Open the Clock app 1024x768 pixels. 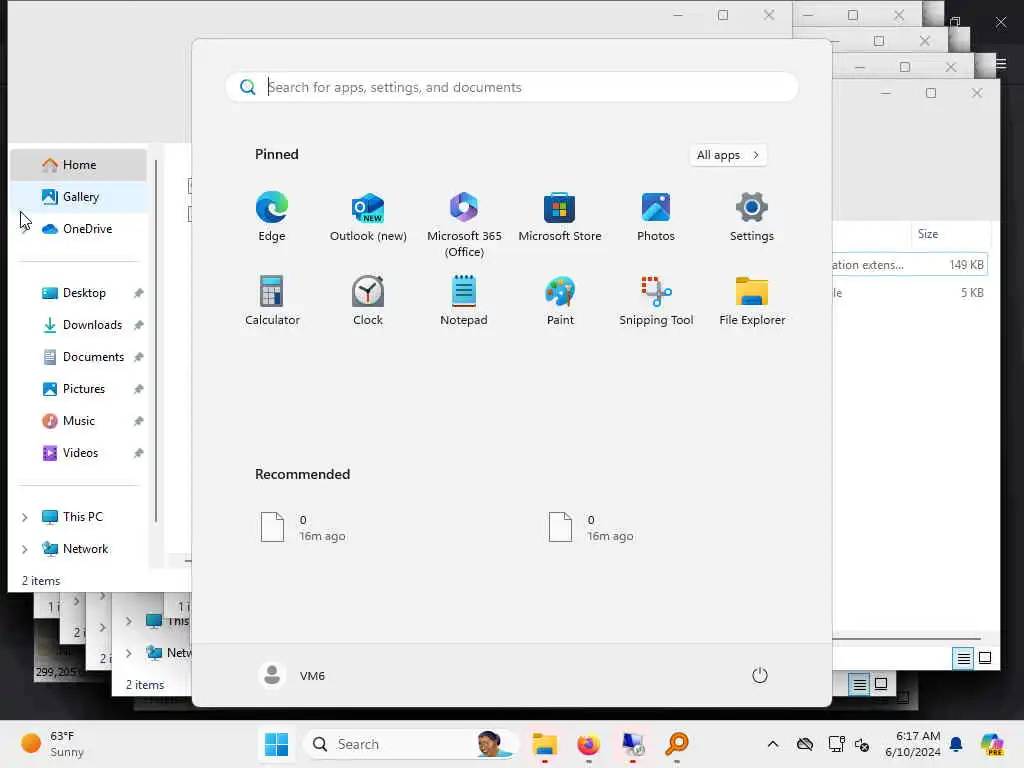point(368,300)
